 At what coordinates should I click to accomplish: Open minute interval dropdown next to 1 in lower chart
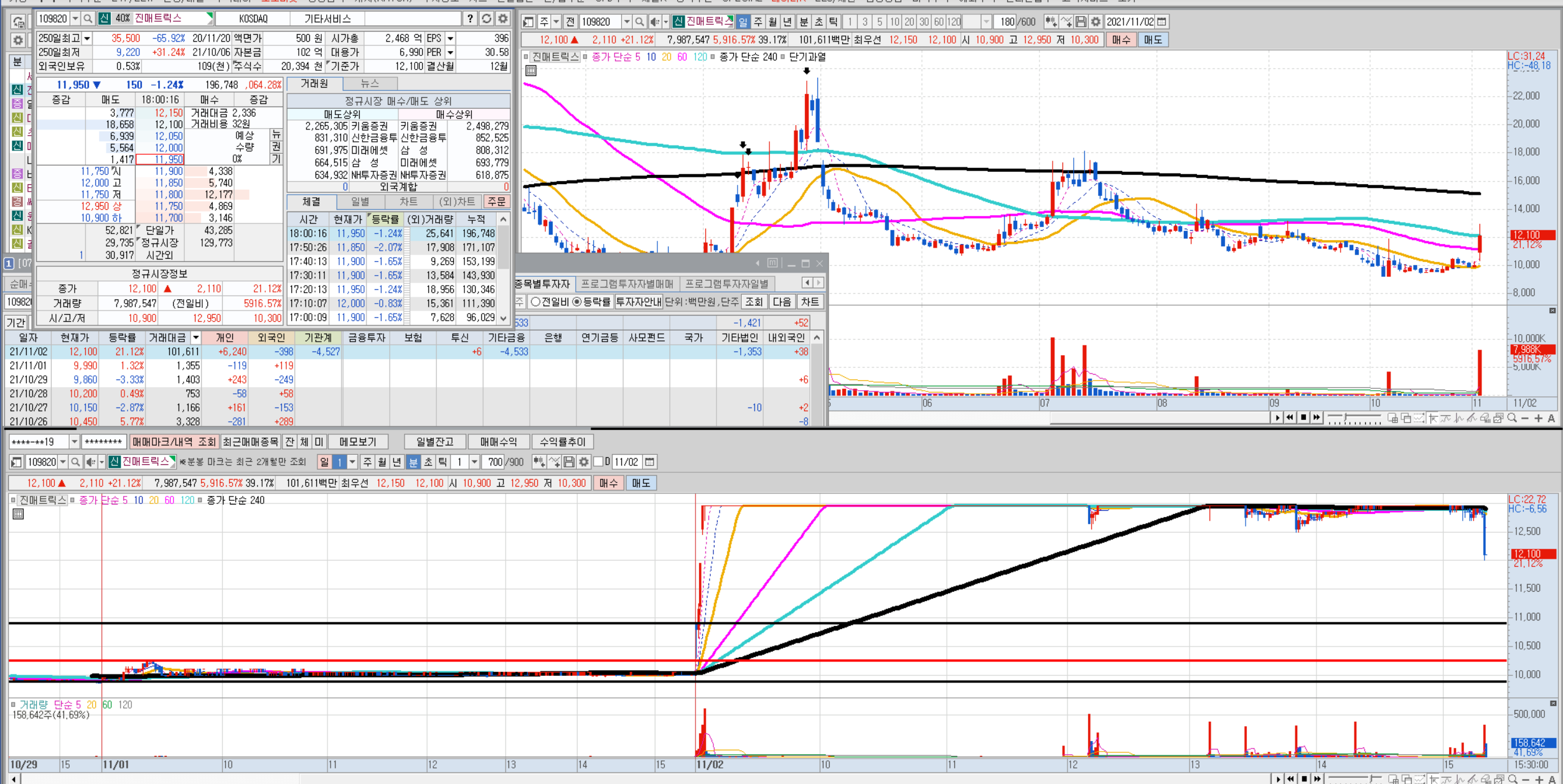pos(474,462)
